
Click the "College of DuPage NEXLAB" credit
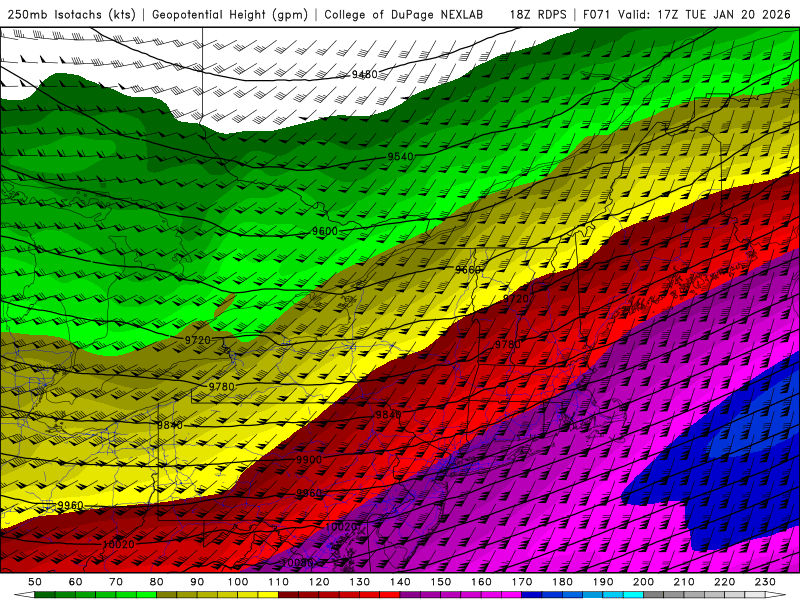pos(404,14)
